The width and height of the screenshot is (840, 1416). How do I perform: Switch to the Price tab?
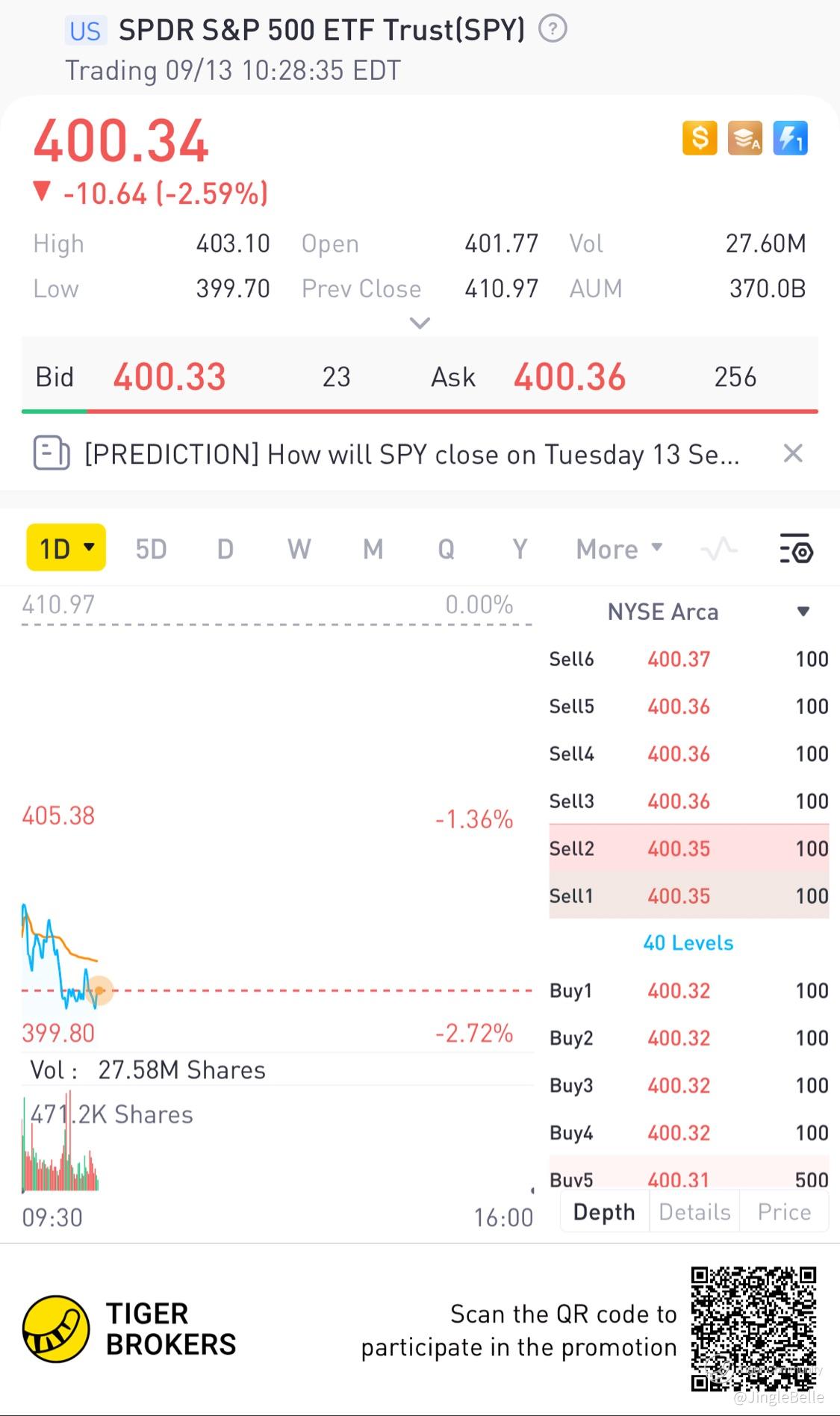coord(784,1211)
